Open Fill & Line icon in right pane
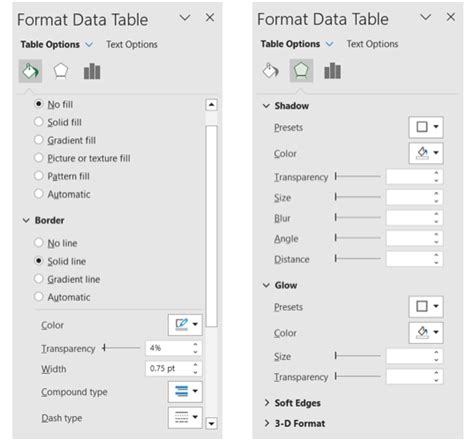 click(x=271, y=70)
